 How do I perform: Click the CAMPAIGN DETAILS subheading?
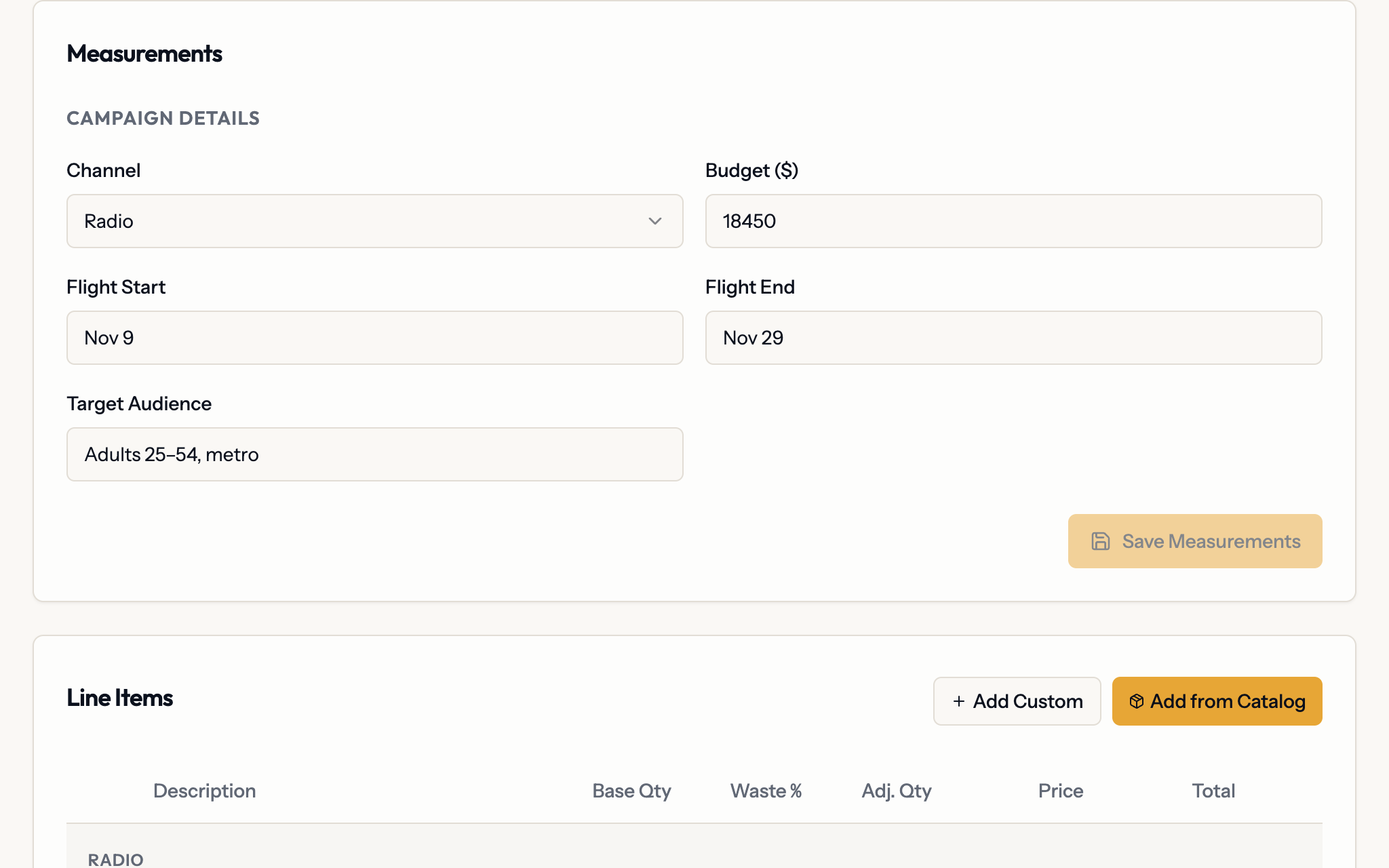163,118
